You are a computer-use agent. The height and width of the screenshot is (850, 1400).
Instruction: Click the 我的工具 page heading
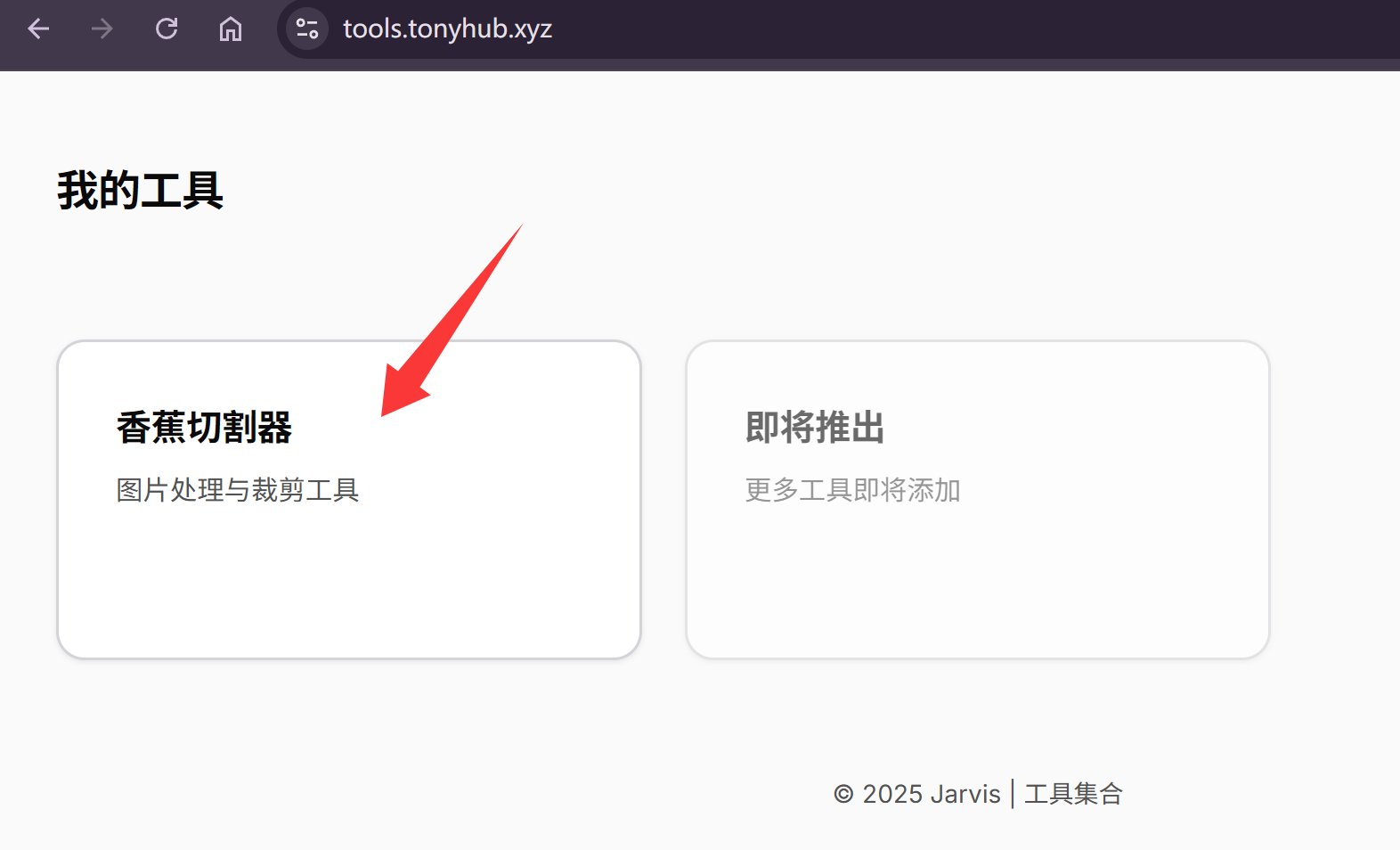click(140, 191)
